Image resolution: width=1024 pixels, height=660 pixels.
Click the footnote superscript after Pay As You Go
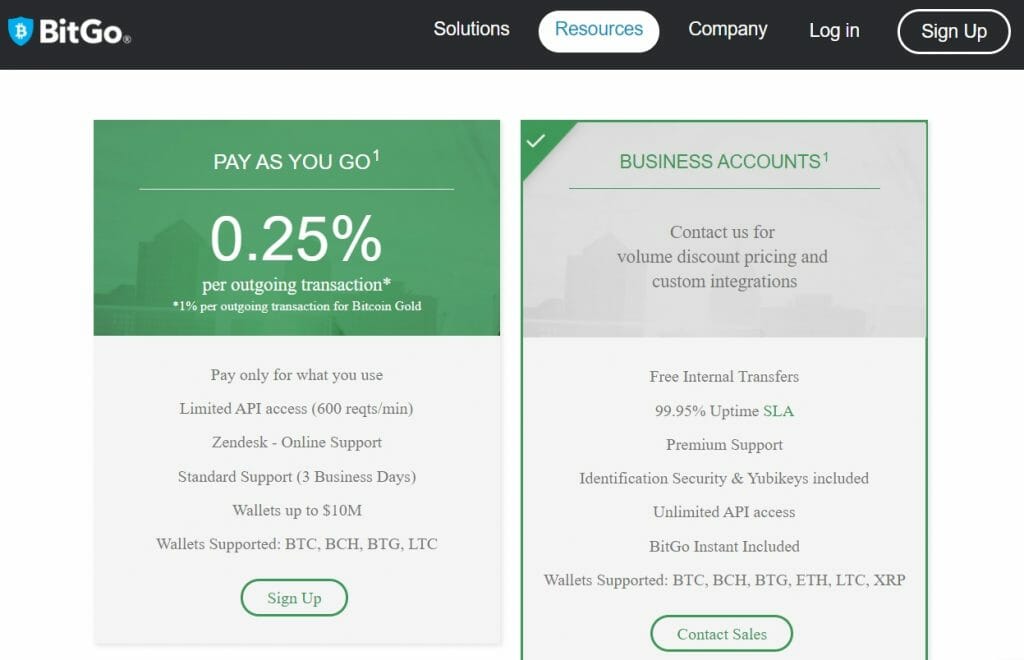[376, 156]
